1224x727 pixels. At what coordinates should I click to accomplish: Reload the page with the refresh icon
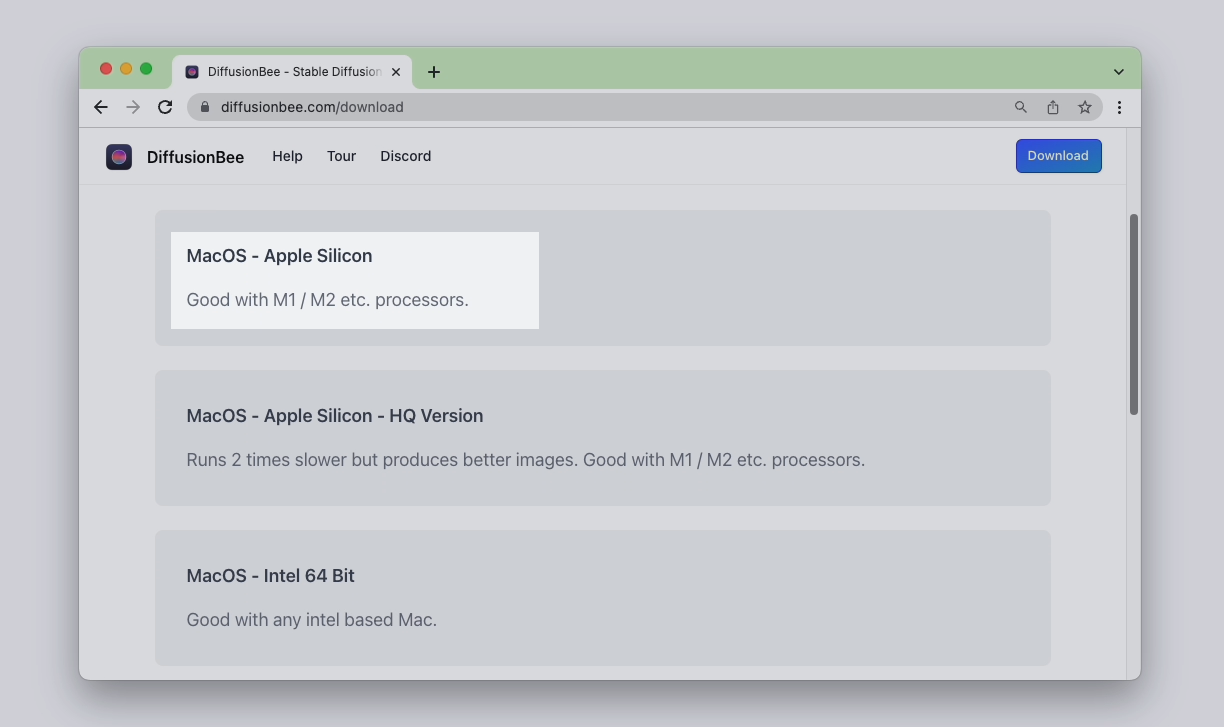tap(165, 107)
